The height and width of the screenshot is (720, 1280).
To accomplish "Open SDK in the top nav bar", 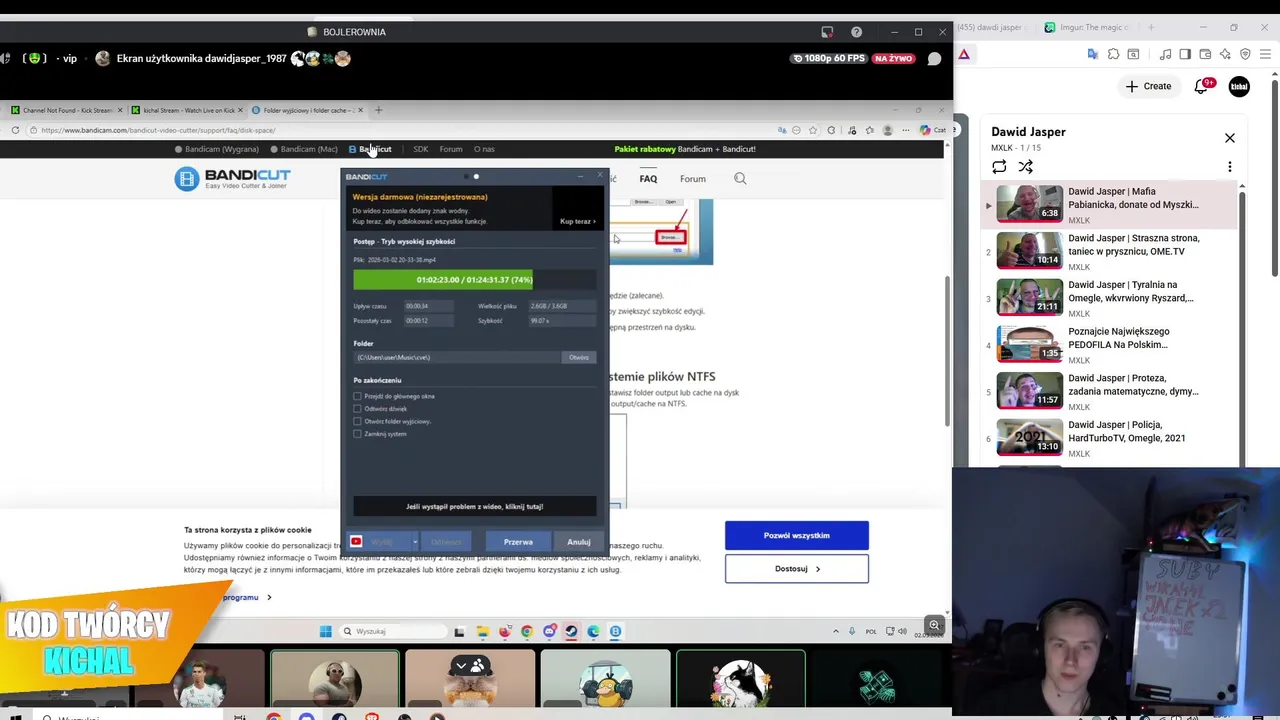I will pyautogui.click(x=421, y=149).
